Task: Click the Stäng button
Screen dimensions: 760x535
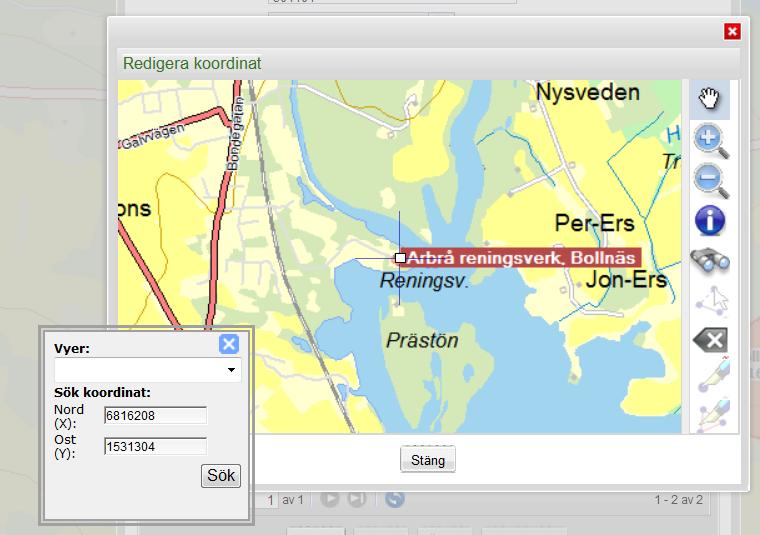Action: pos(428,459)
